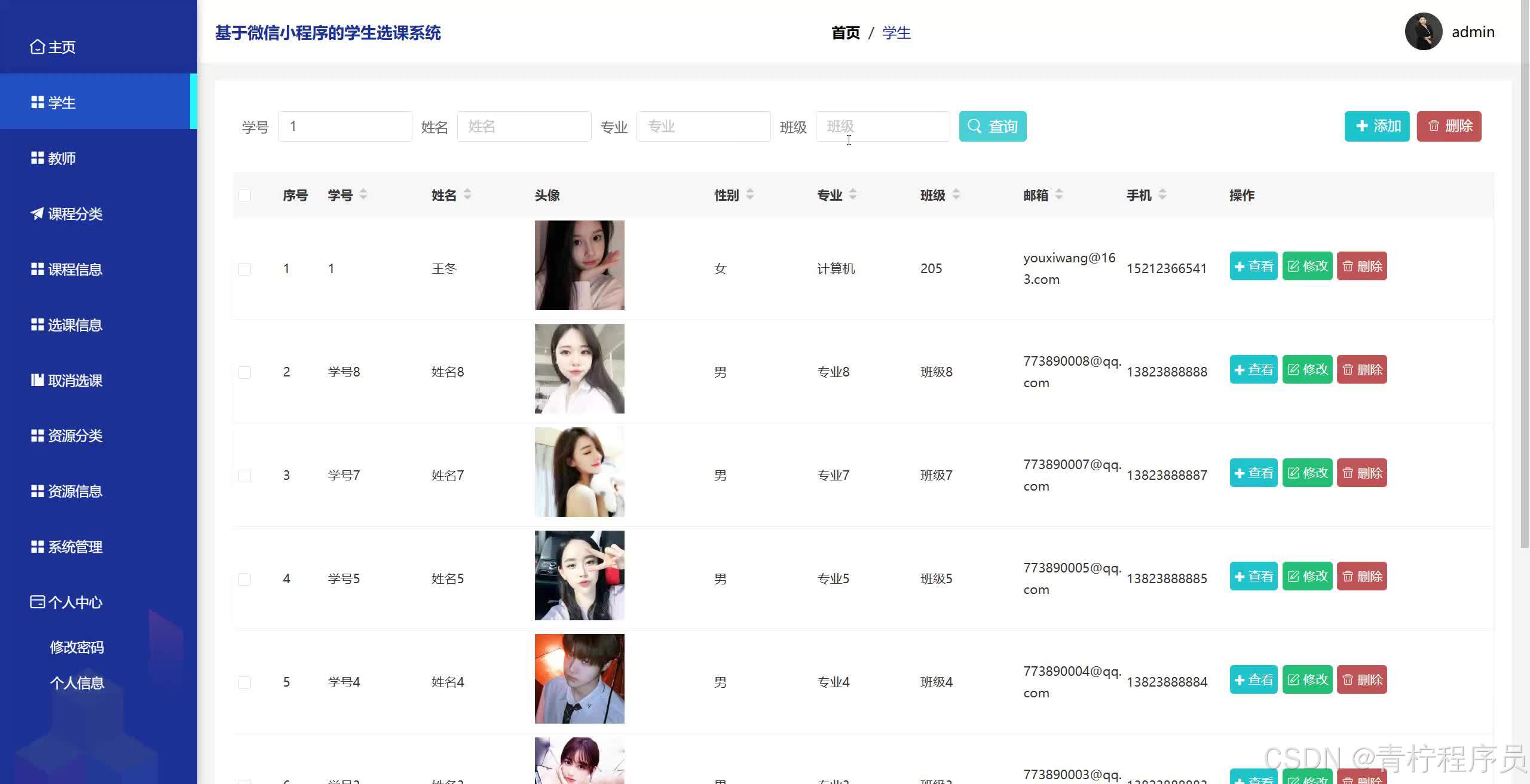Tick the select-all checkbox in table header
This screenshot has height=784, width=1530.
point(244,195)
